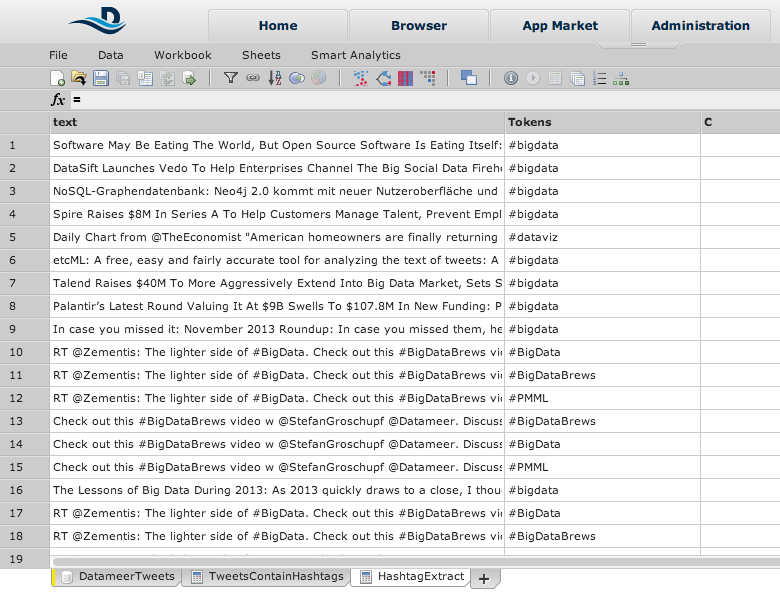Screen dimensions: 780x595
Task: Click the 'Spire Raises $8M' cell
Action: click(277, 214)
